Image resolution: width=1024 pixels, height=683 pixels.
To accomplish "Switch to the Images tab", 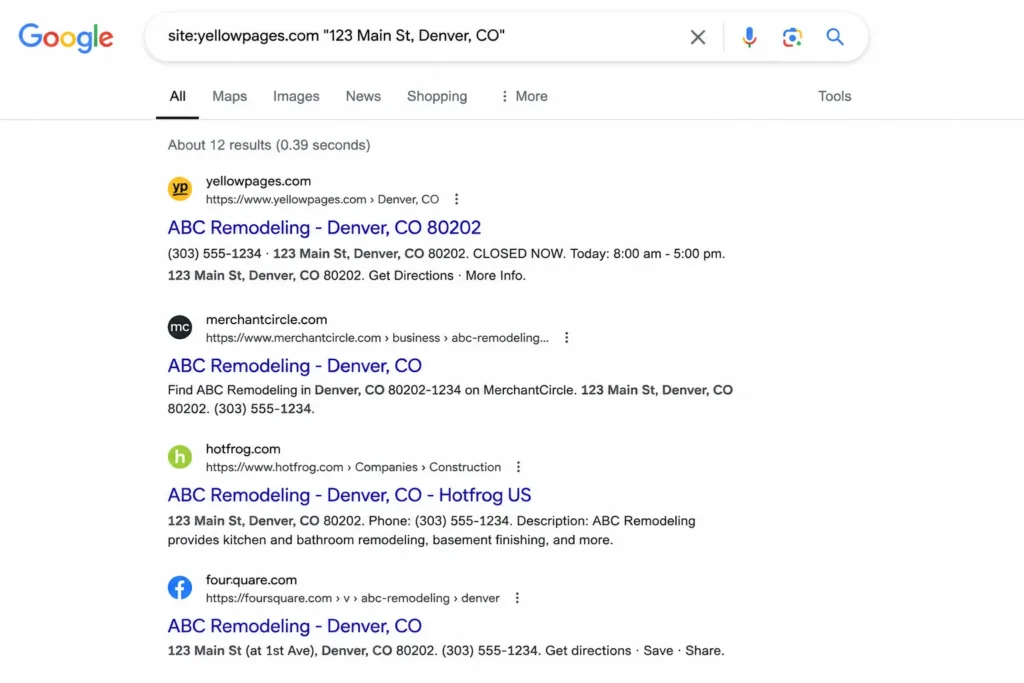I will [296, 96].
